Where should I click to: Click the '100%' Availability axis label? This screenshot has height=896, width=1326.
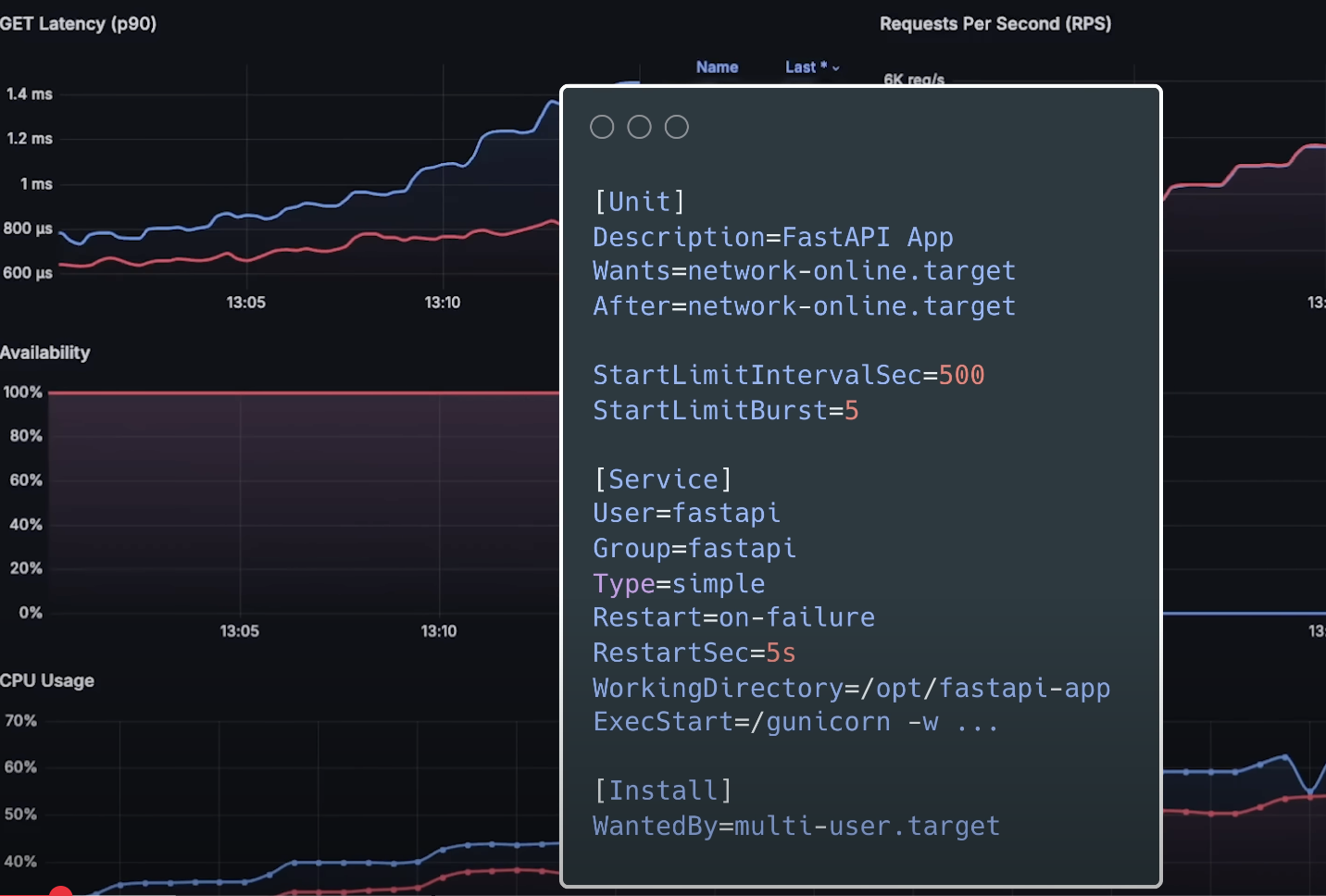pyautogui.click(x=23, y=392)
